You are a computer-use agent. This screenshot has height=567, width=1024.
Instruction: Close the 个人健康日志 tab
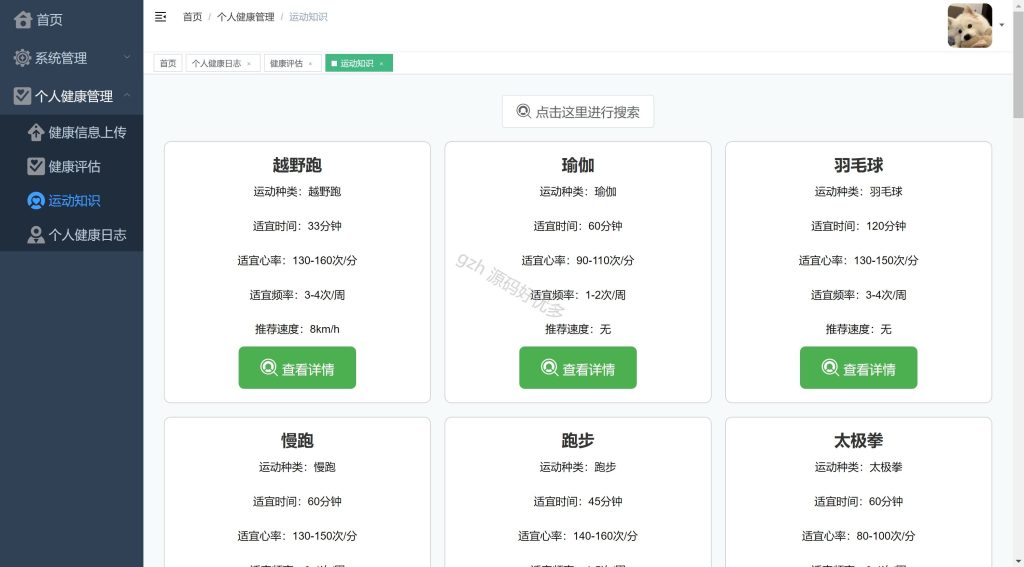click(249, 64)
